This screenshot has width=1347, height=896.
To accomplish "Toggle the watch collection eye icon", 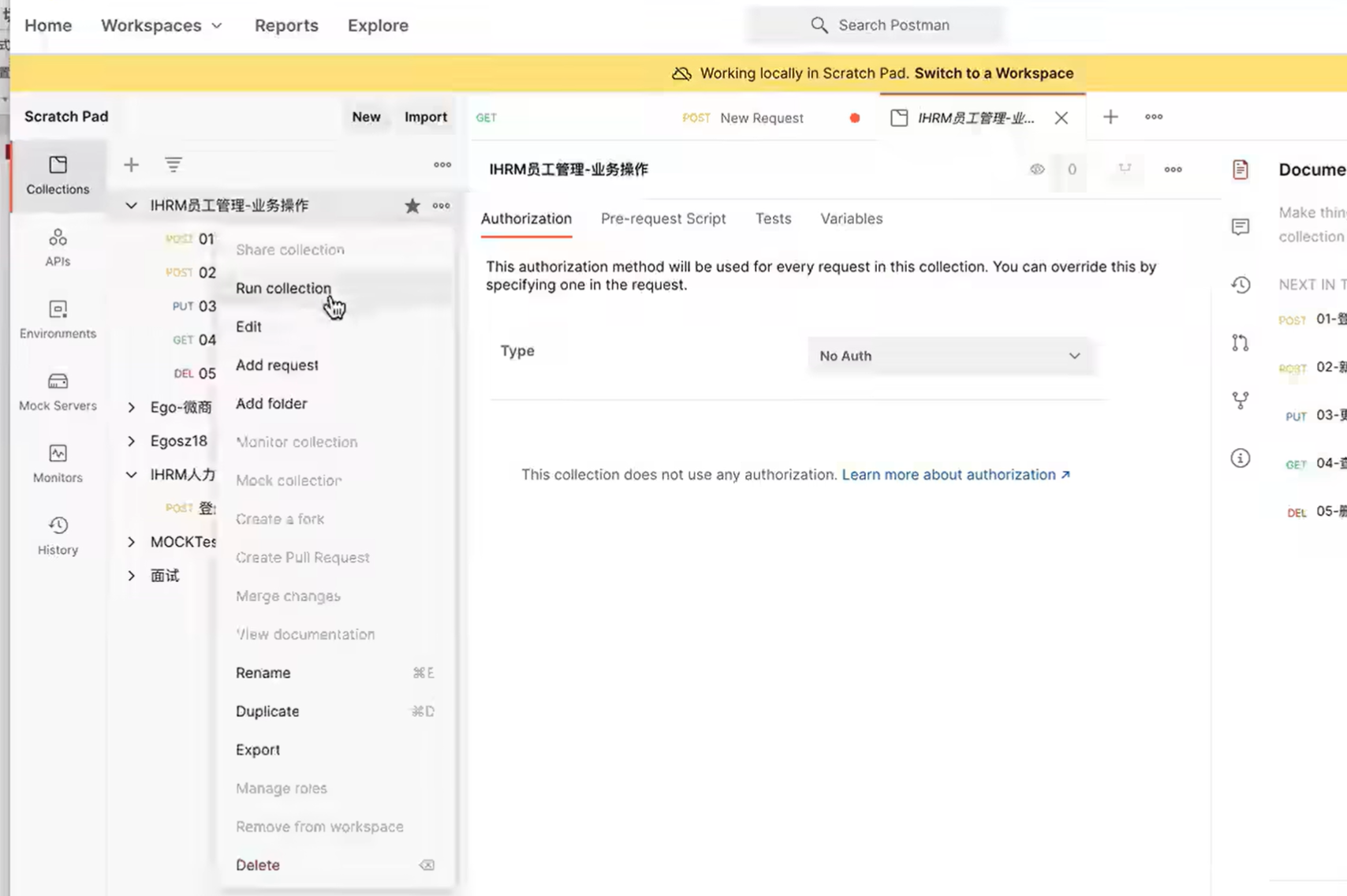I will click(1037, 169).
